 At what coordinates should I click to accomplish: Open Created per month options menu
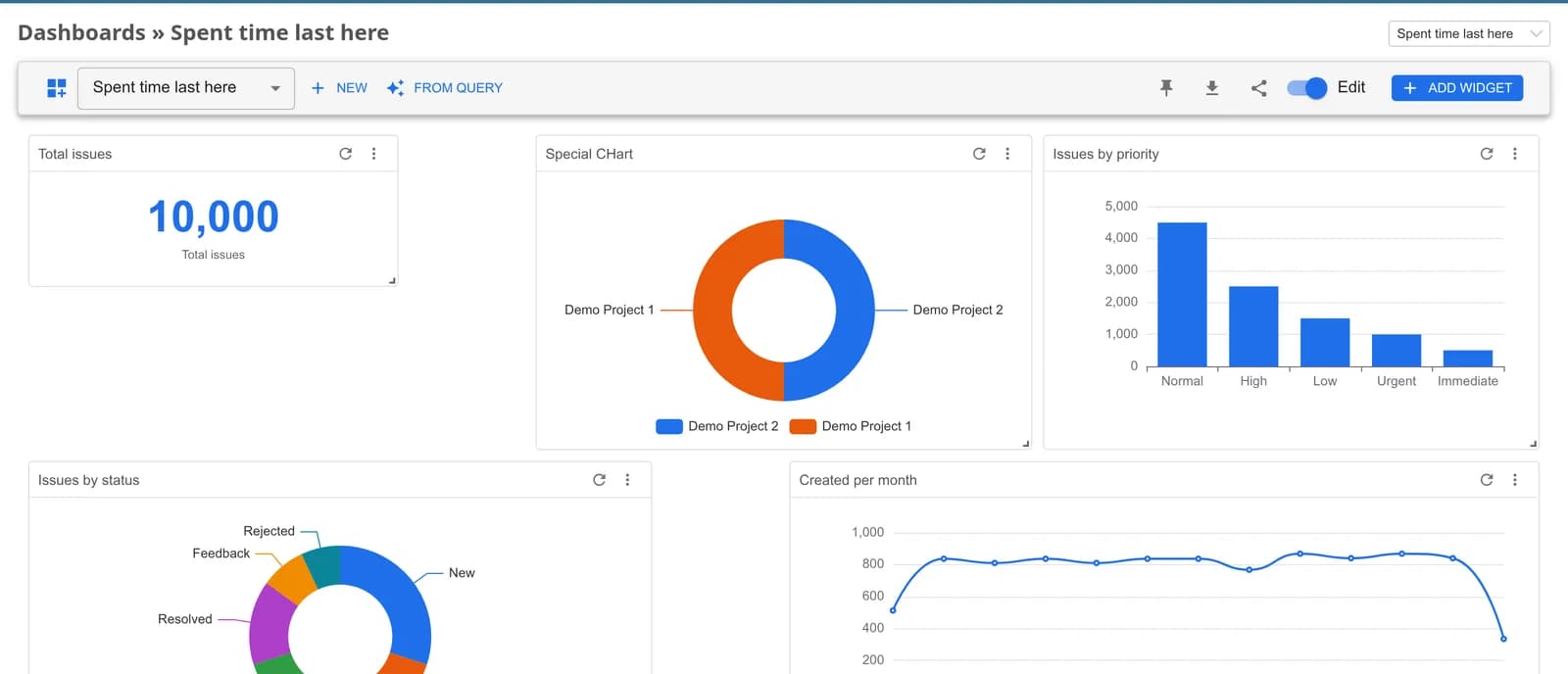pyautogui.click(x=1515, y=480)
